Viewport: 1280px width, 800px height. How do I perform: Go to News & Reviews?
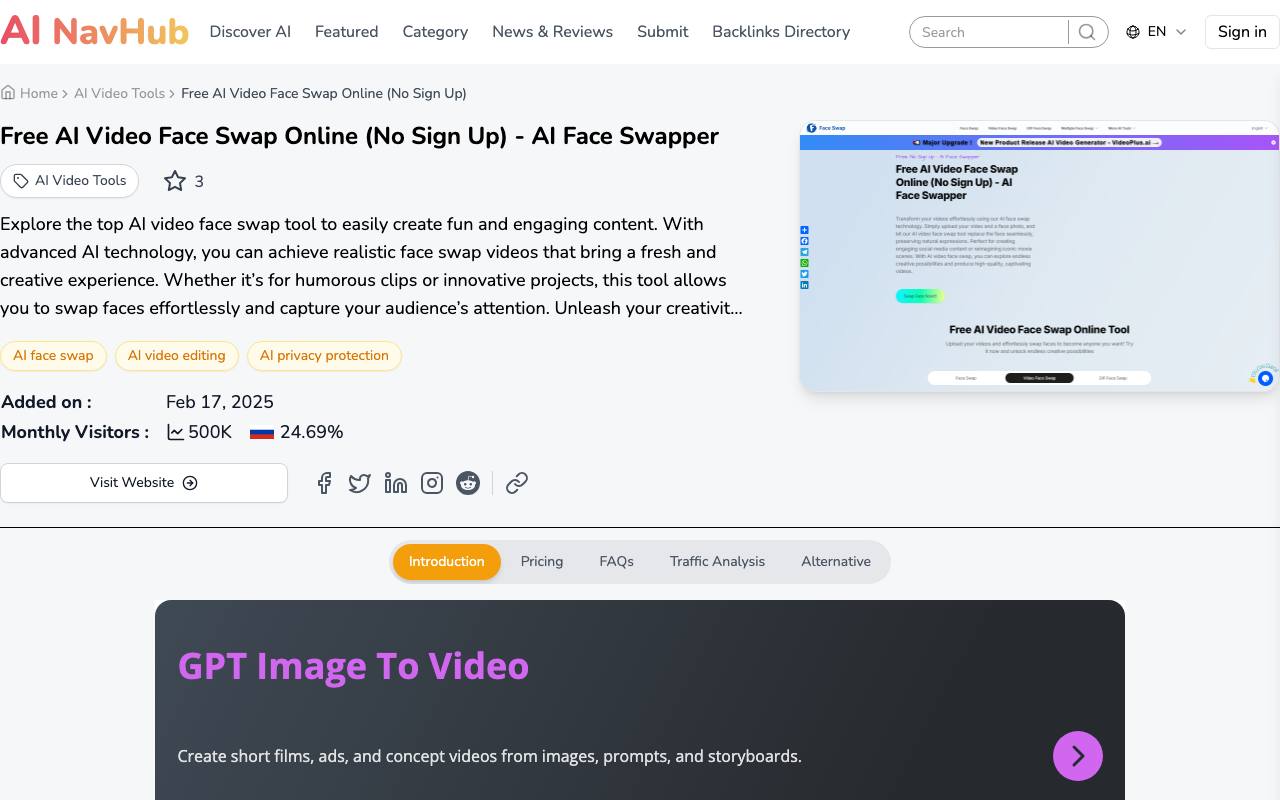point(552,32)
